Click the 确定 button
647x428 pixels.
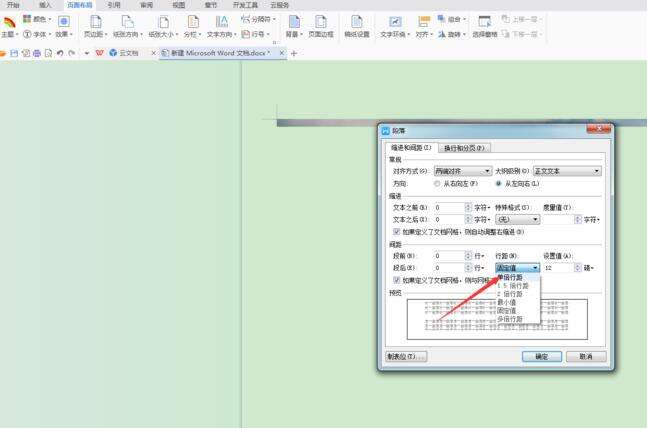click(541, 356)
